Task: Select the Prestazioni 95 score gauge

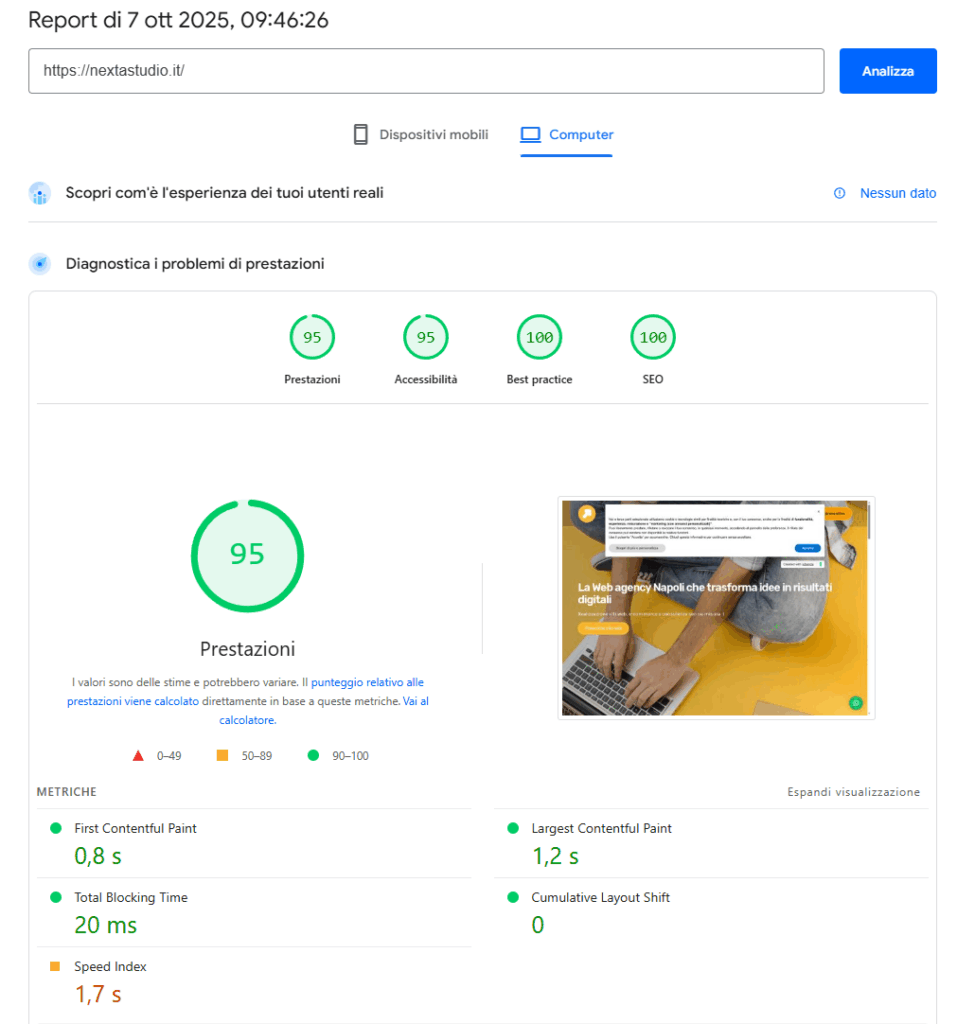Action: [312, 338]
